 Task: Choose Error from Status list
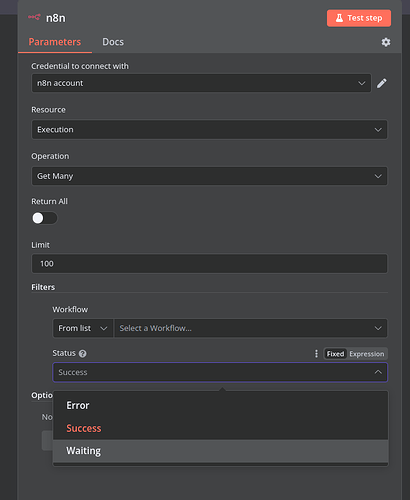point(220,405)
